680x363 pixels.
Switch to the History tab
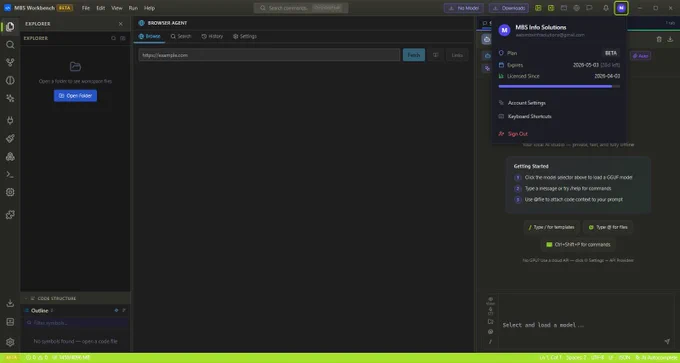point(212,36)
